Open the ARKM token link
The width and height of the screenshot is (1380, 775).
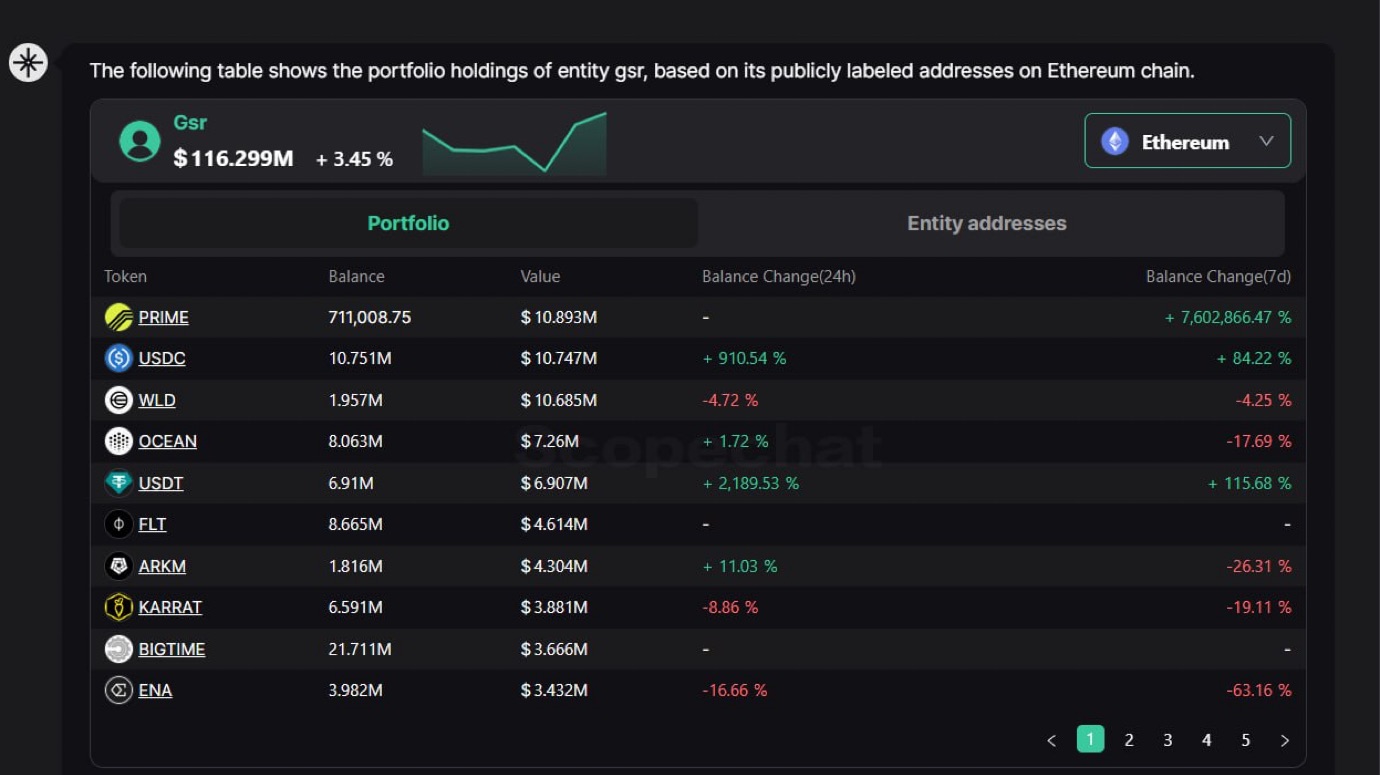[162, 566]
